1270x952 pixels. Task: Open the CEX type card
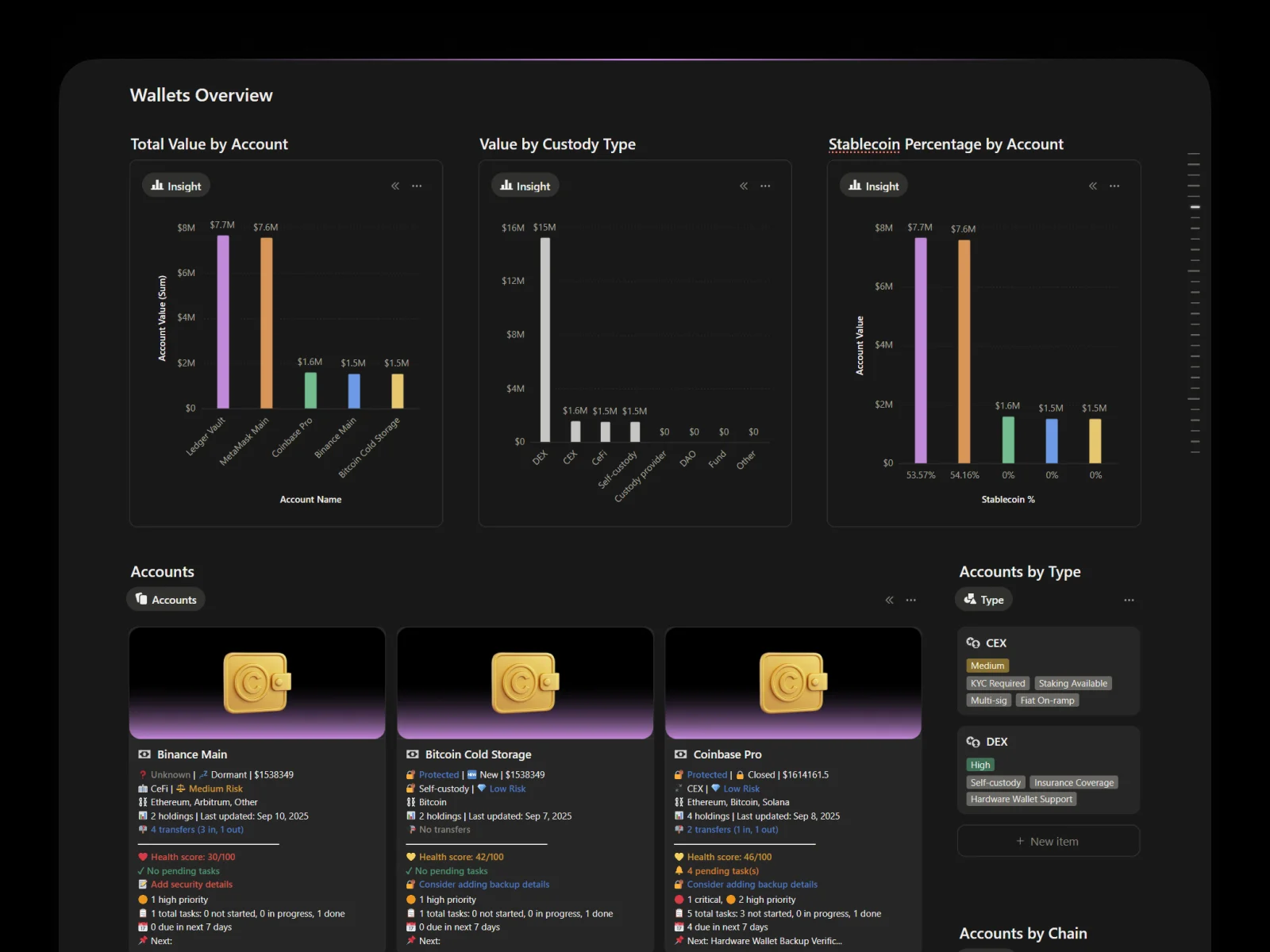click(x=995, y=643)
